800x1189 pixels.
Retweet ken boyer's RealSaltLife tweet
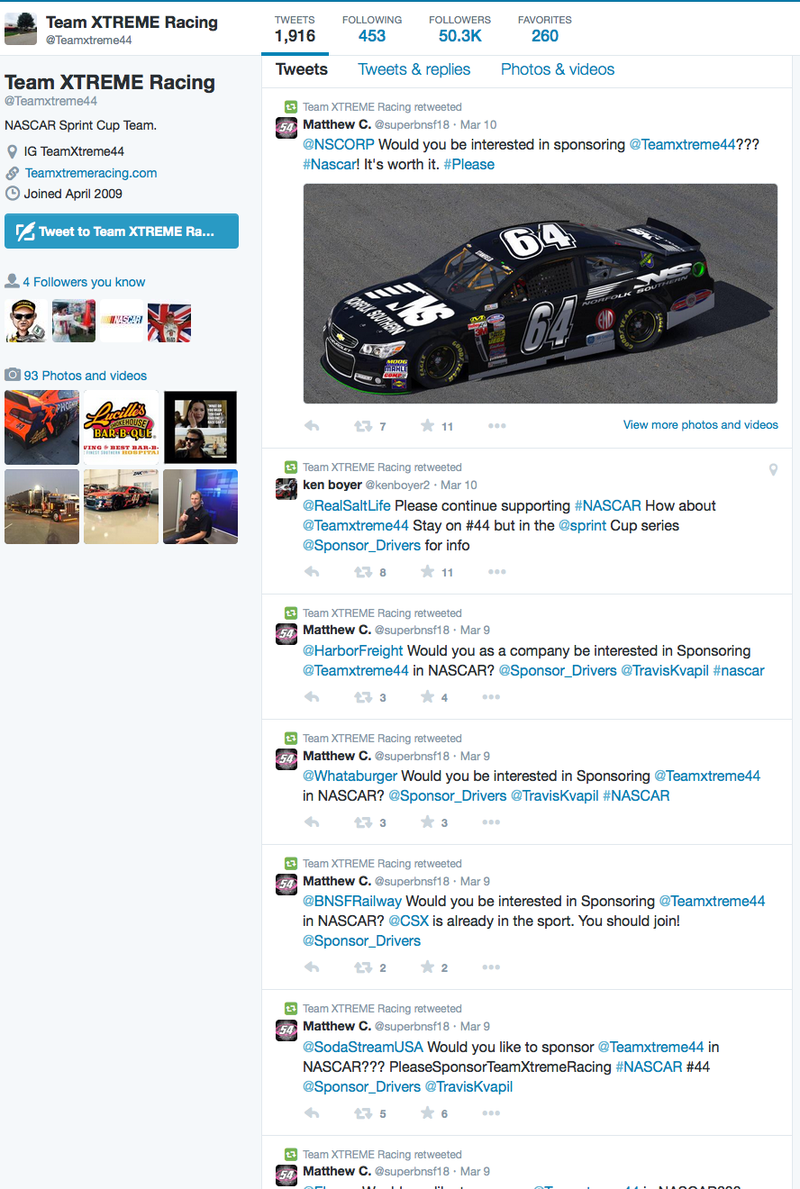pyautogui.click(x=363, y=572)
